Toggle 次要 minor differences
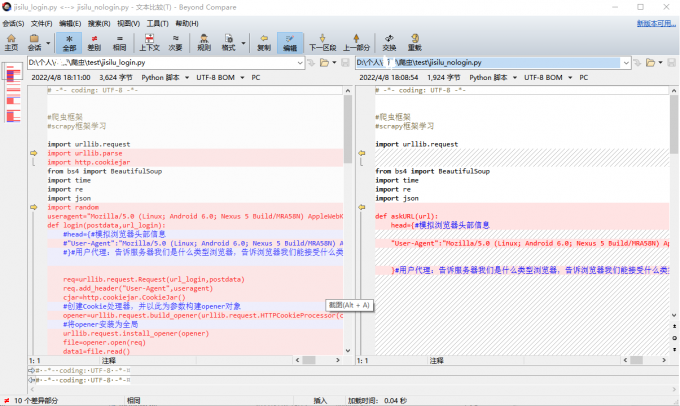This screenshot has height=406, width=680. (x=175, y=43)
